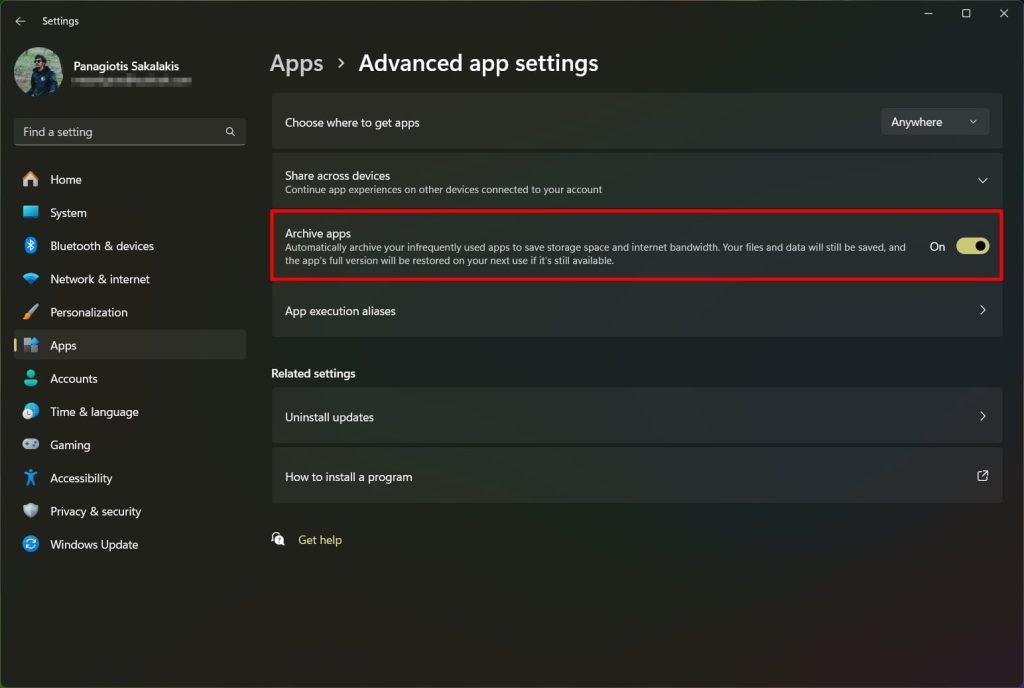This screenshot has height=688, width=1024.
Task: Click the Personalization paintbrush icon
Action: click(31, 312)
